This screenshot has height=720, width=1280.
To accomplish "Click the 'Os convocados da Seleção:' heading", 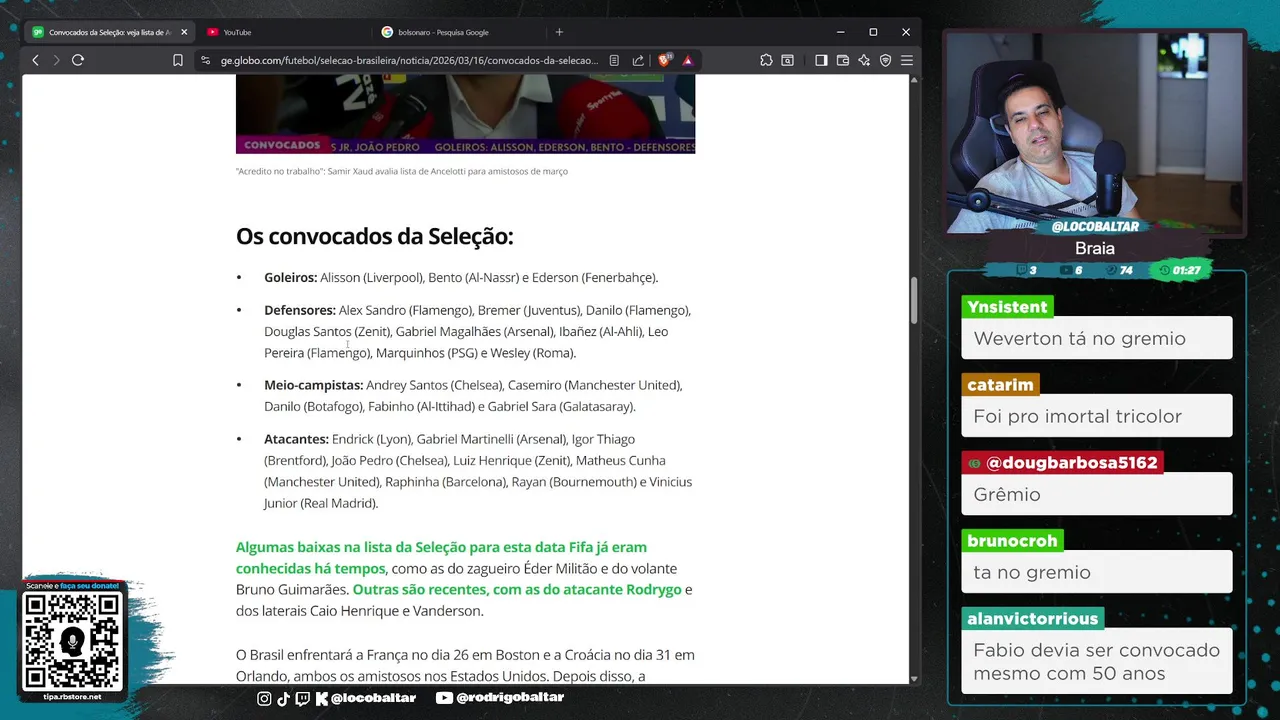I will click(374, 236).
